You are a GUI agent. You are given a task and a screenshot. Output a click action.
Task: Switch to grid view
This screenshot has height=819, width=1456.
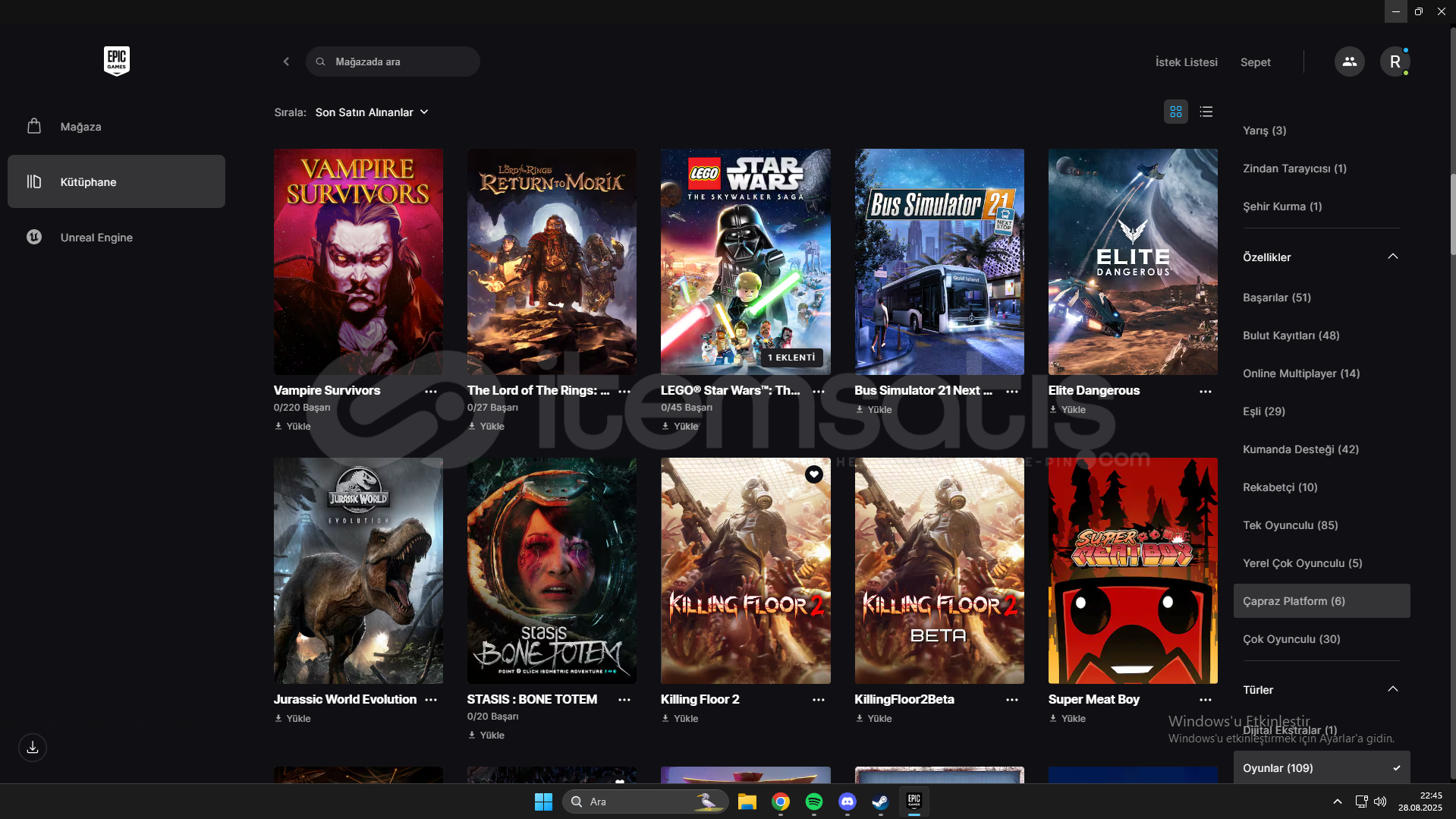coord(1175,112)
